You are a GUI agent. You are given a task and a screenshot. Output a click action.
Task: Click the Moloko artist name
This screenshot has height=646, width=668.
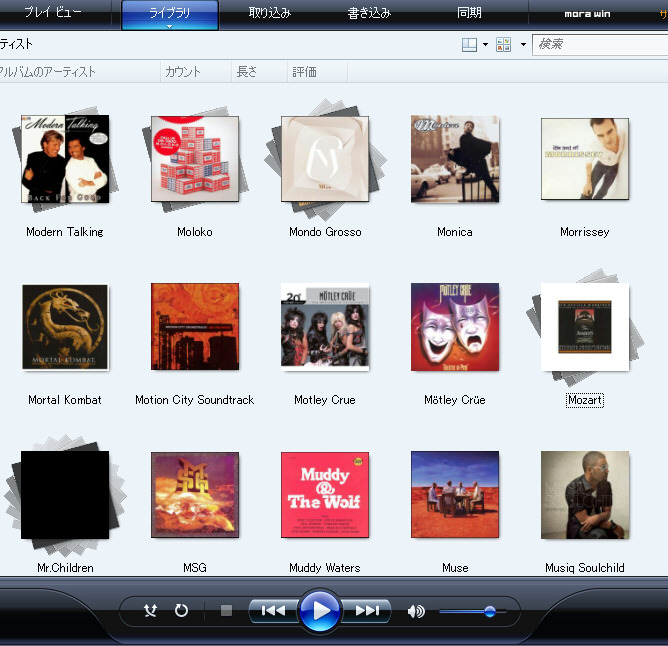195,232
